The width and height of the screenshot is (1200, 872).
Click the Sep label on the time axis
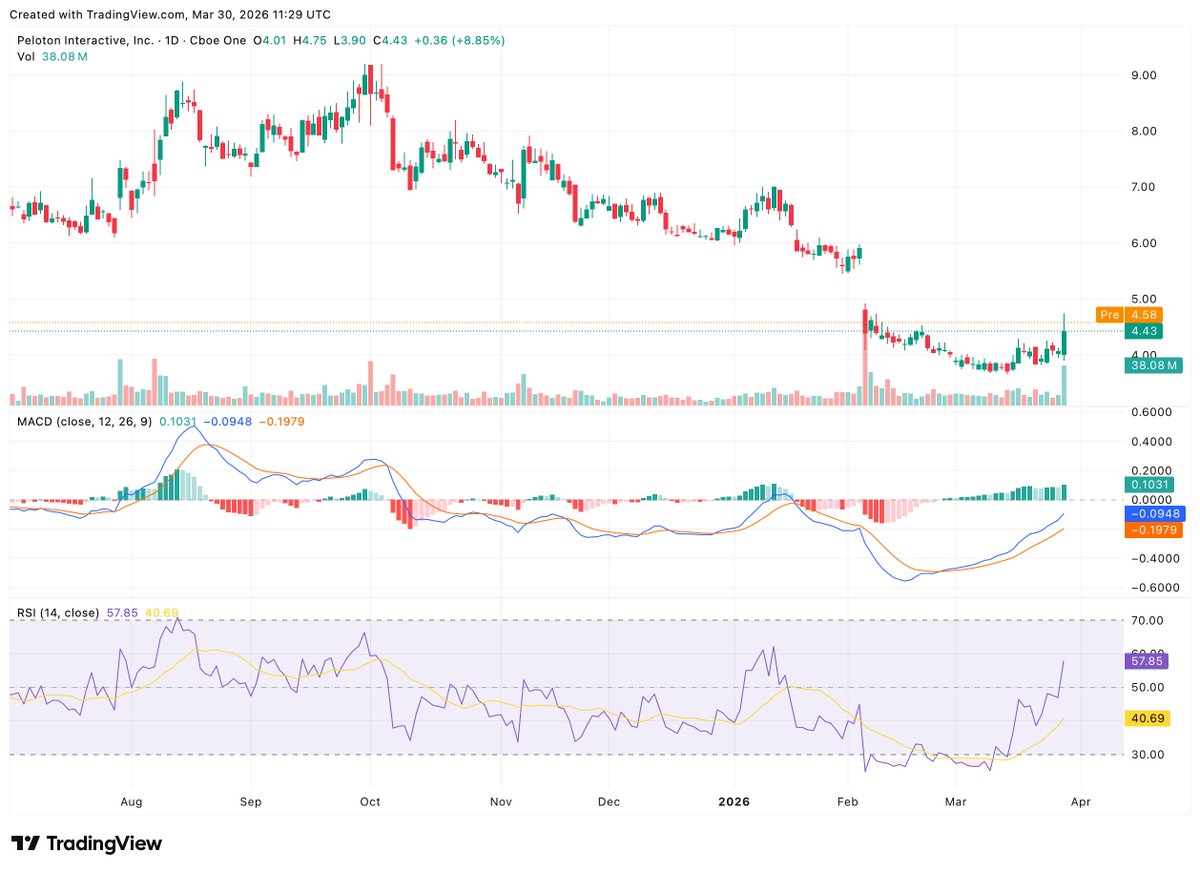pyautogui.click(x=250, y=802)
